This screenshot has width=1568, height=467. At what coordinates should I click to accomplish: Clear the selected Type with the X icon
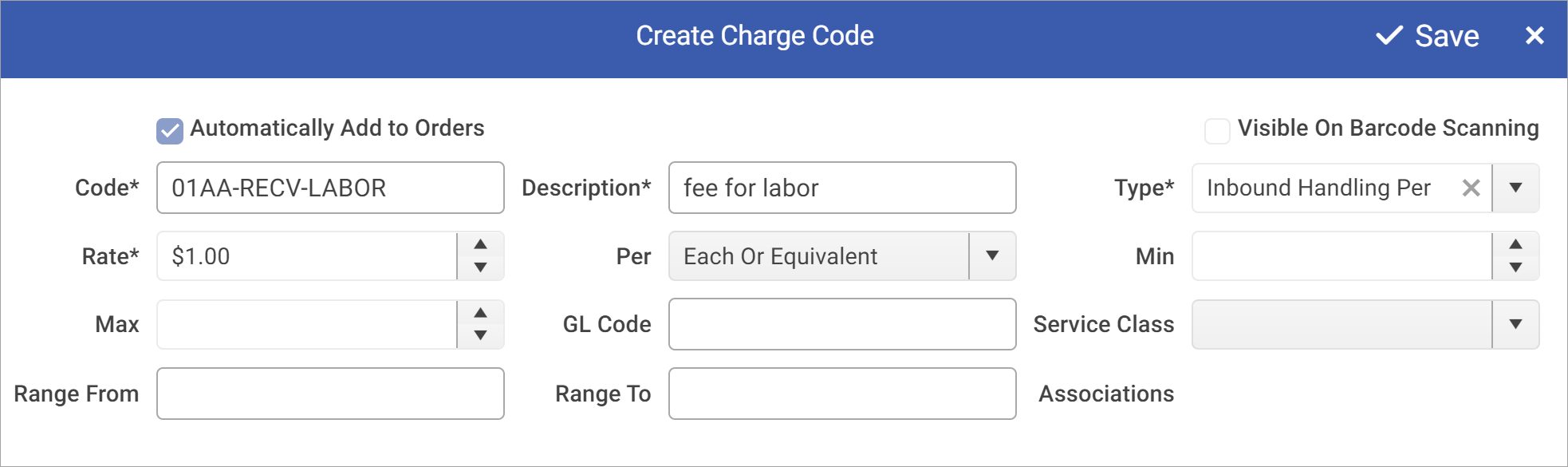point(1471,188)
